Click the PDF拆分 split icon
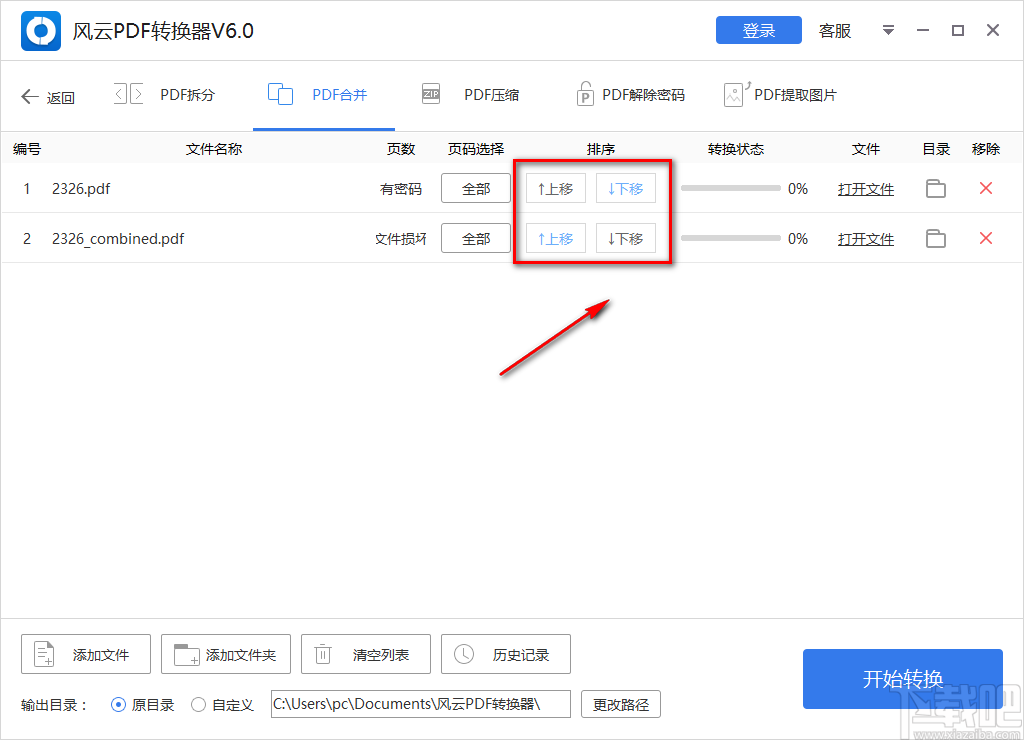 coord(129,94)
